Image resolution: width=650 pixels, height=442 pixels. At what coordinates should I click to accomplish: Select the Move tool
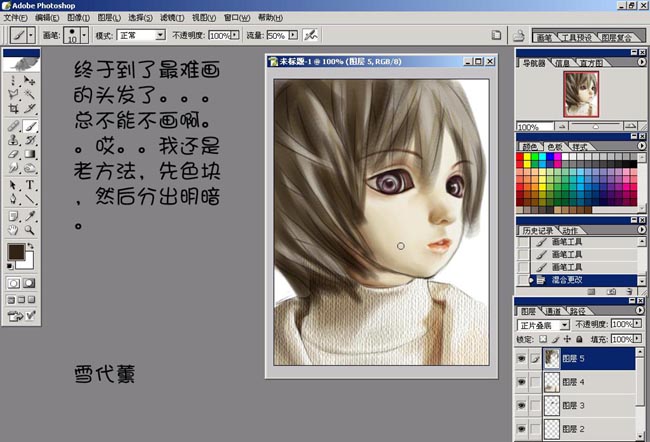click(30, 80)
